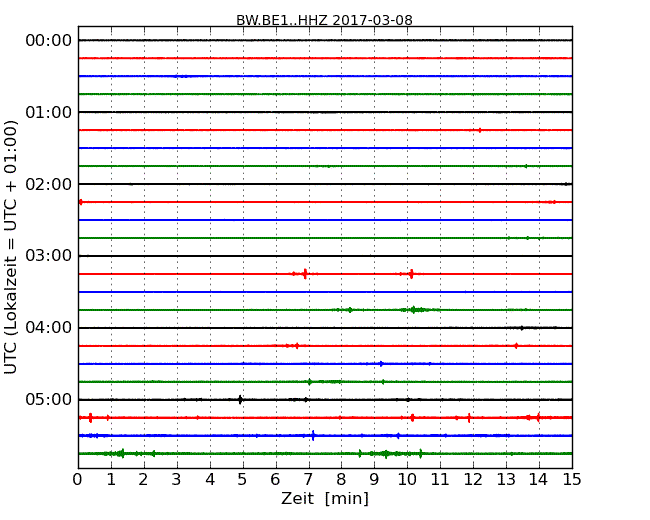Click the red spike near minute 12 after 01:00
The height and width of the screenshot is (520, 650).
click(480, 130)
